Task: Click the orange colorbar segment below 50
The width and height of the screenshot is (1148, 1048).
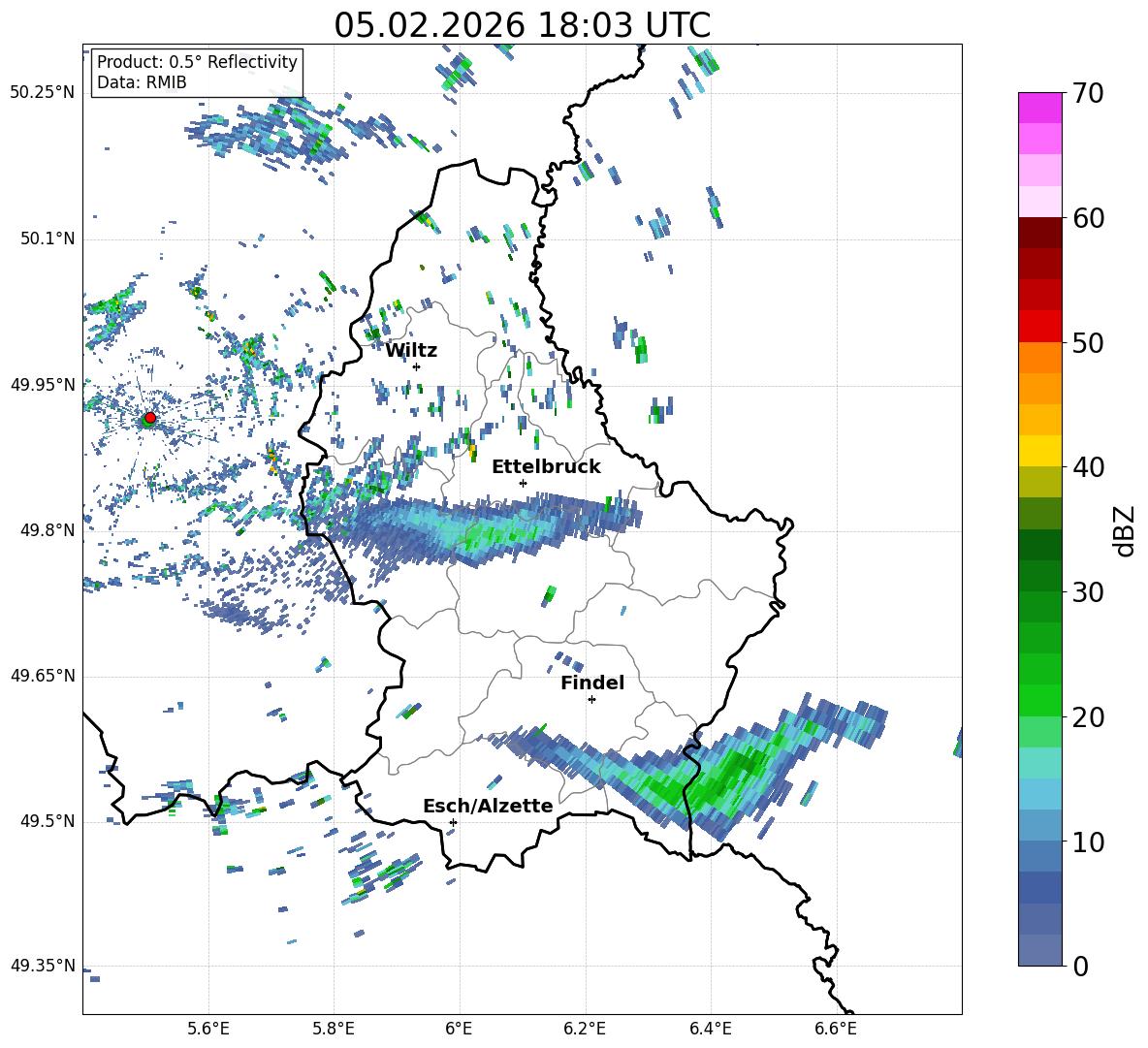Action: click(1040, 357)
